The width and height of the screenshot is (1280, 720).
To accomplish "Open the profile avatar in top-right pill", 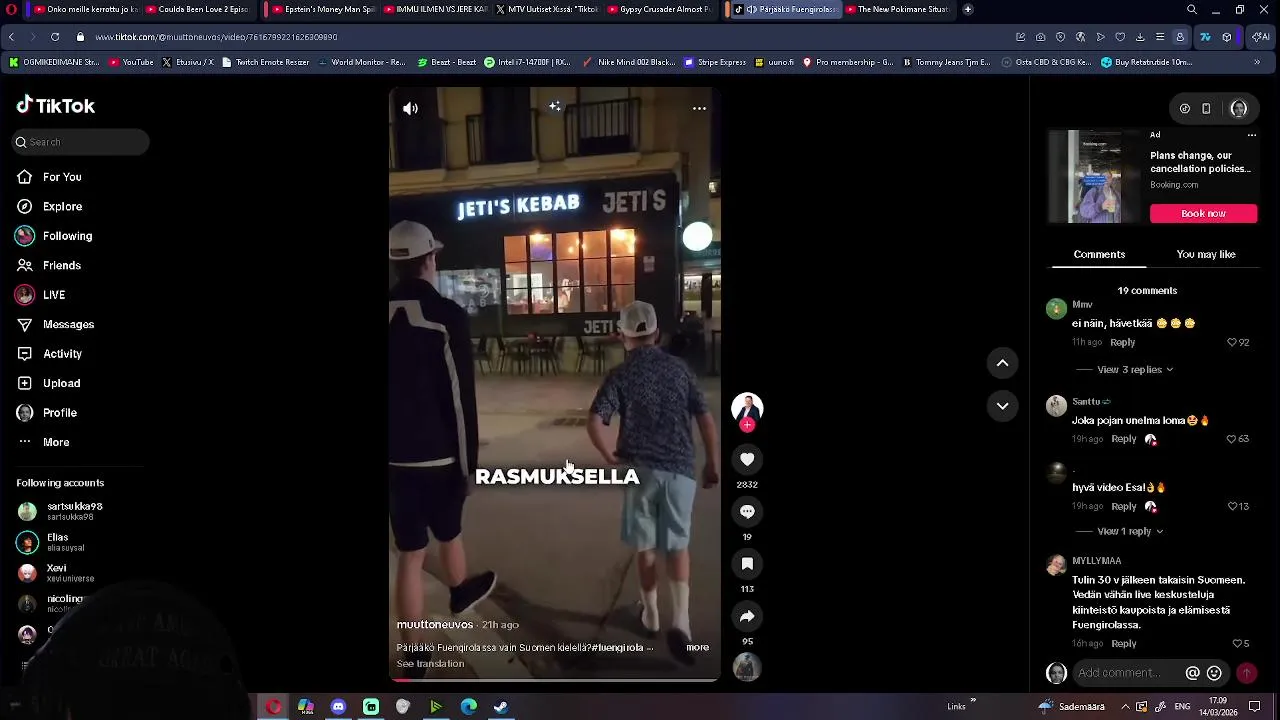I will click(x=1239, y=109).
